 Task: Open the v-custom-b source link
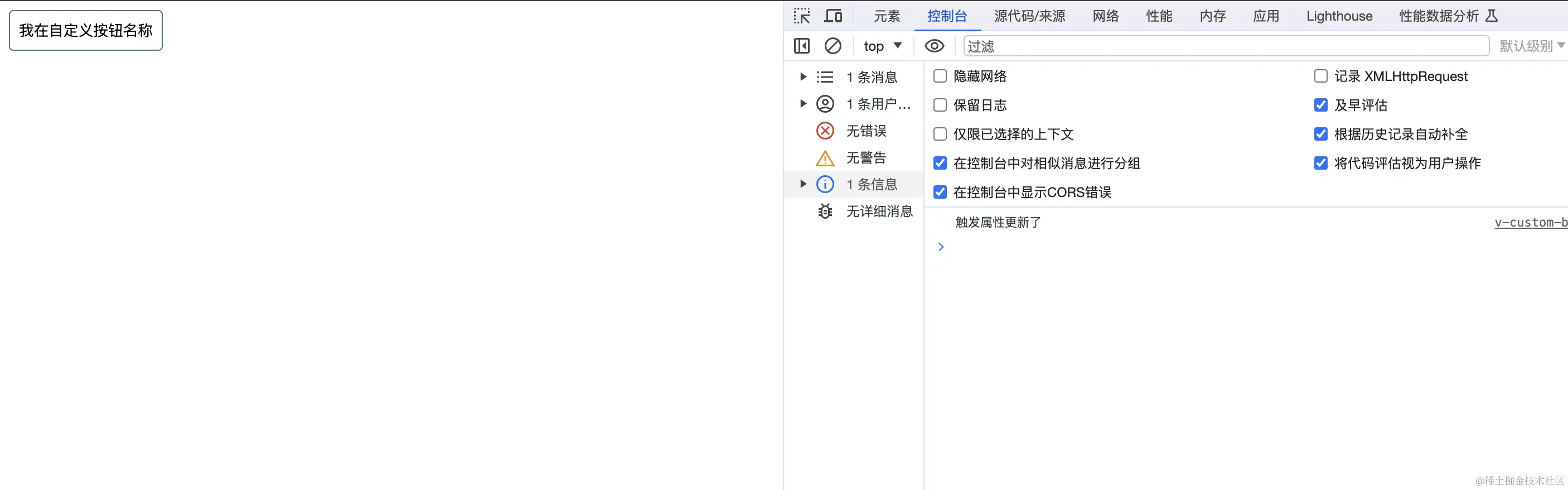[1531, 223]
